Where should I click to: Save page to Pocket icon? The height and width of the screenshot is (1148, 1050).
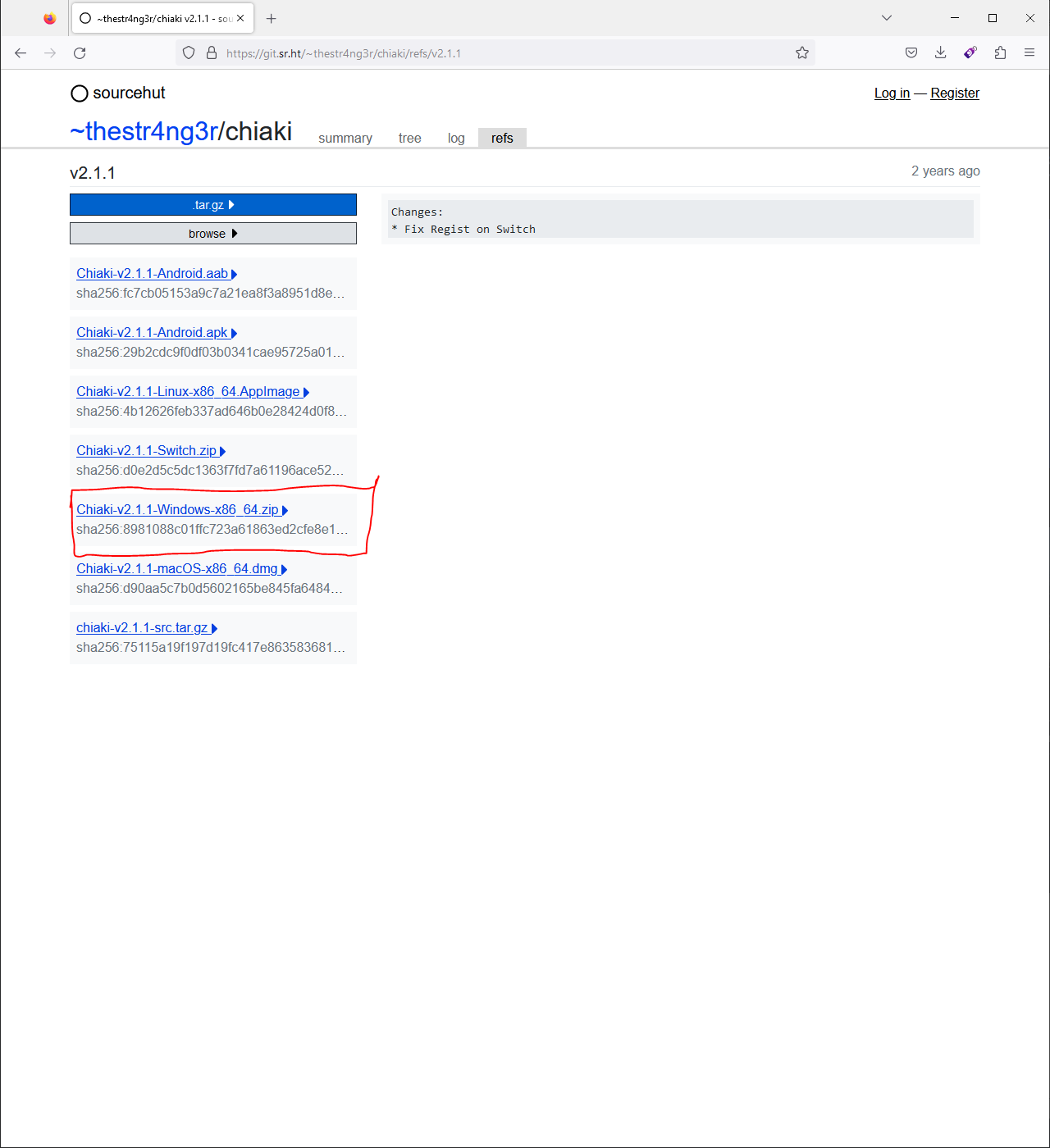(911, 53)
